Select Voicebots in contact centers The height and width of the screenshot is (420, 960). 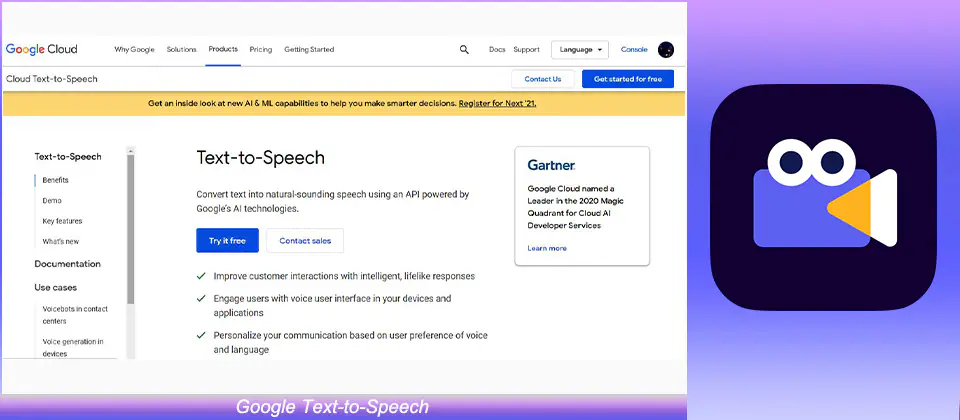click(75, 315)
